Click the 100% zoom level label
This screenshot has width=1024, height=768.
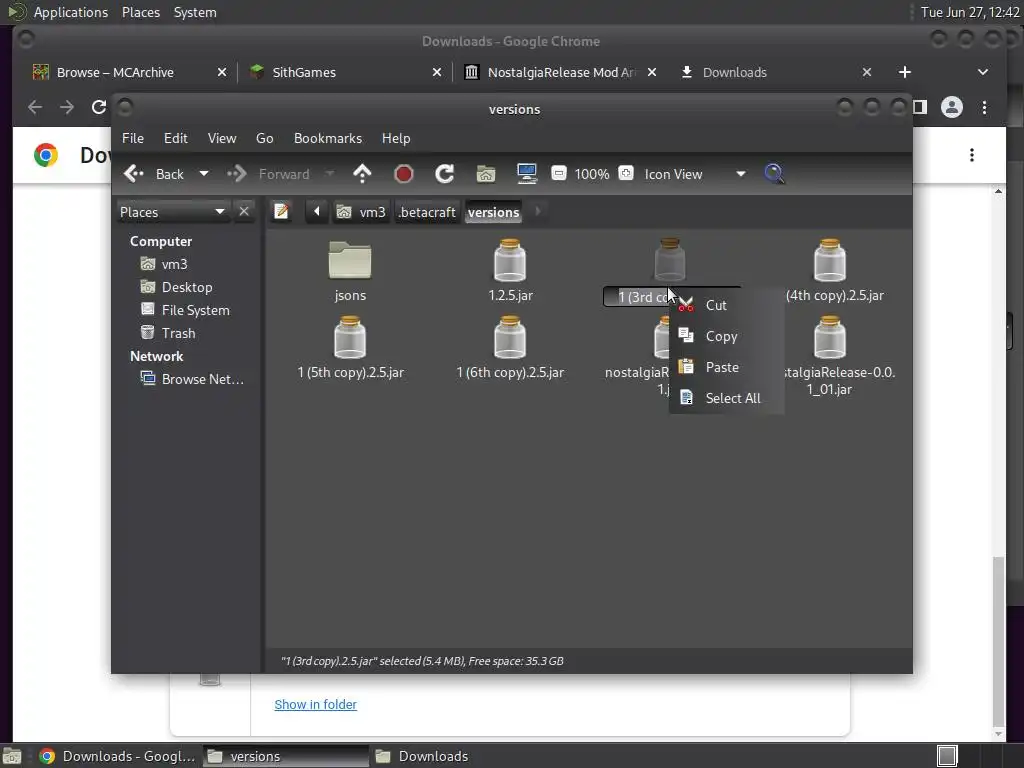coord(592,174)
